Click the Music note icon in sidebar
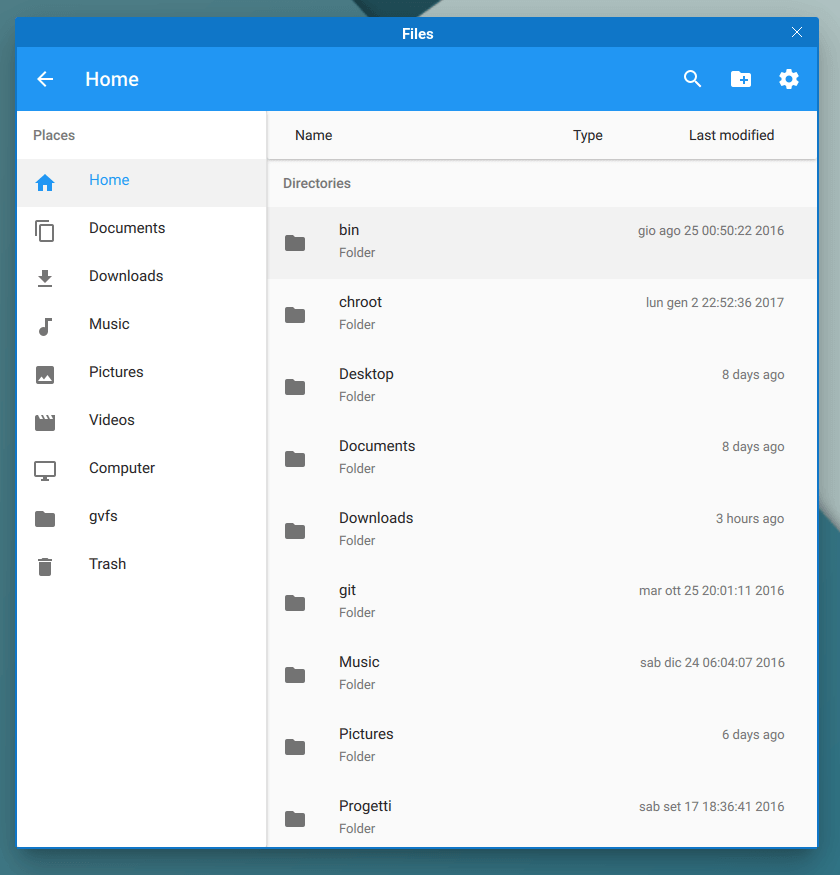The height and width of the screenshot is (875, 840). click(x=45, y=326)
